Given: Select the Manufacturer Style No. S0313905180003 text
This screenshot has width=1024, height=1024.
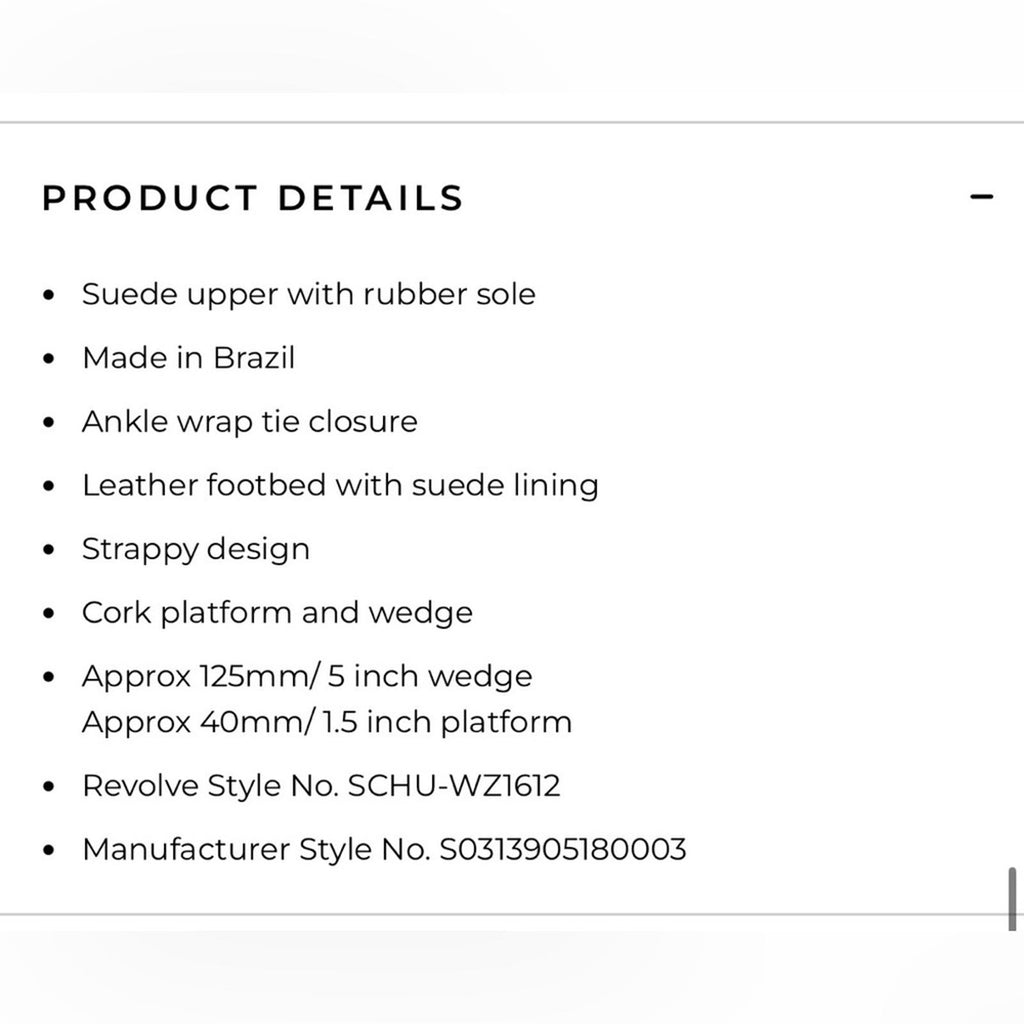Looking at the screenshot, I should [385, 849].
